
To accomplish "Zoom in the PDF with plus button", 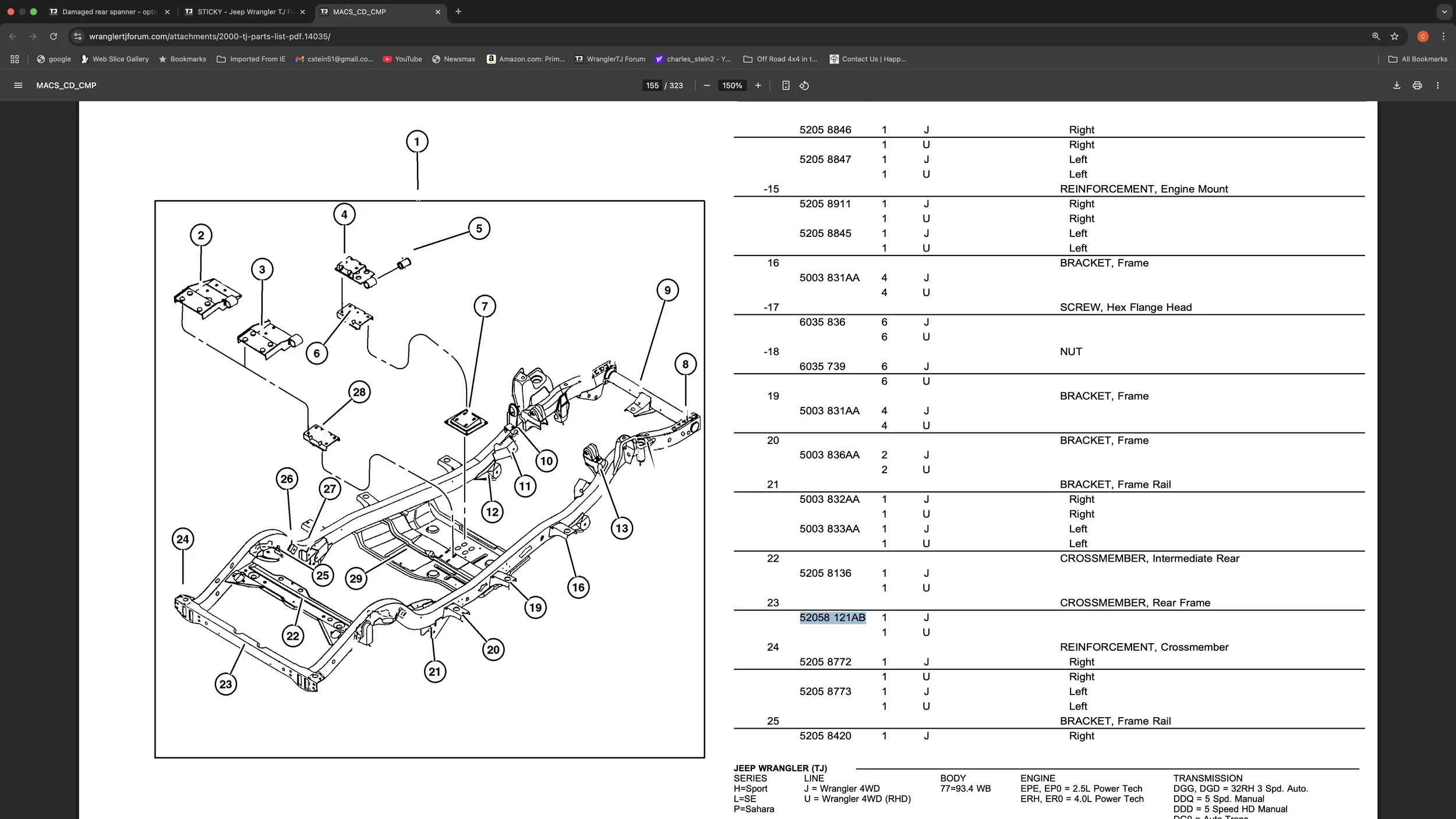I will click(758, 86).
